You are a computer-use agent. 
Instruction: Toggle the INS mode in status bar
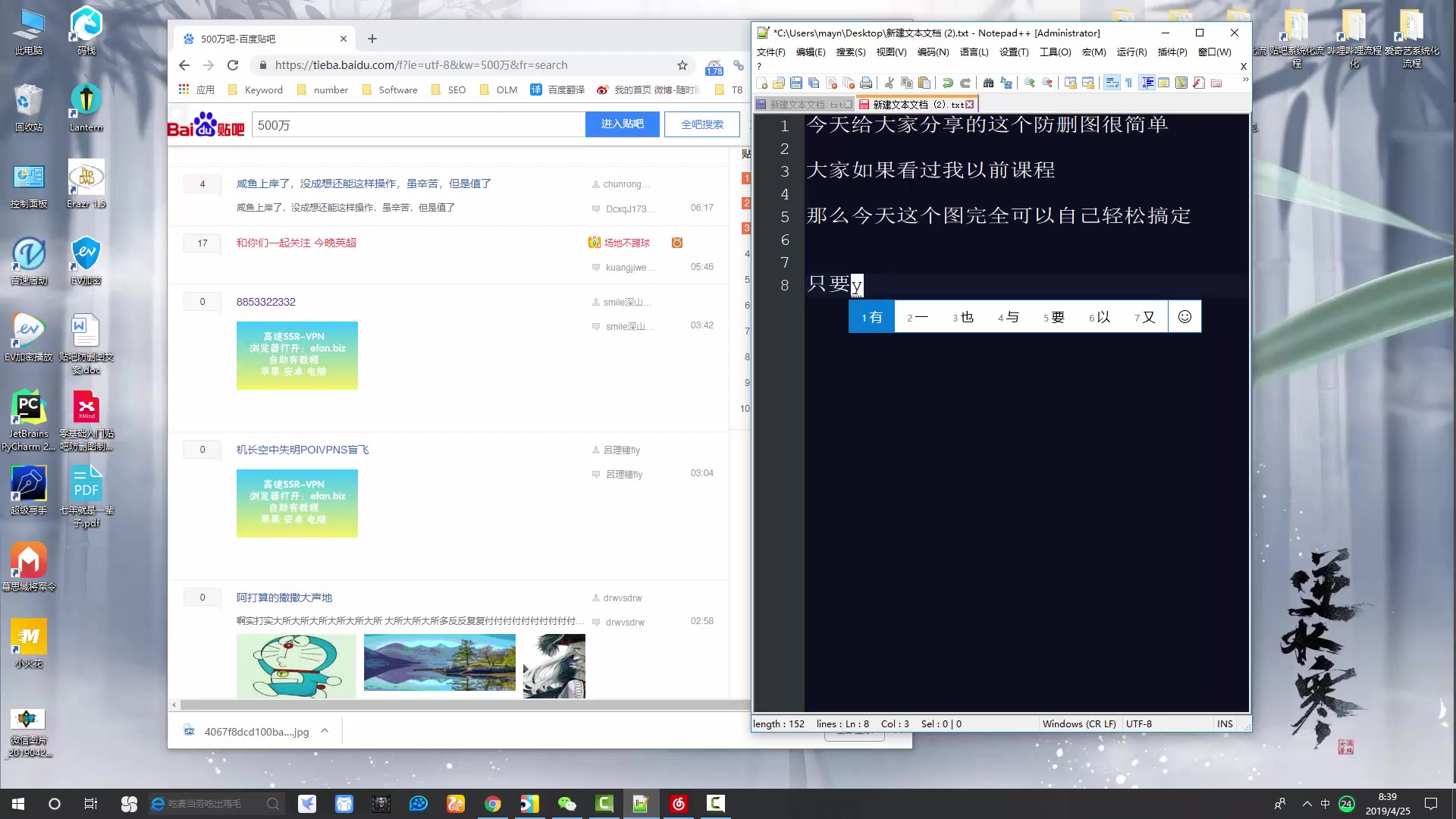coord(1224,723)
